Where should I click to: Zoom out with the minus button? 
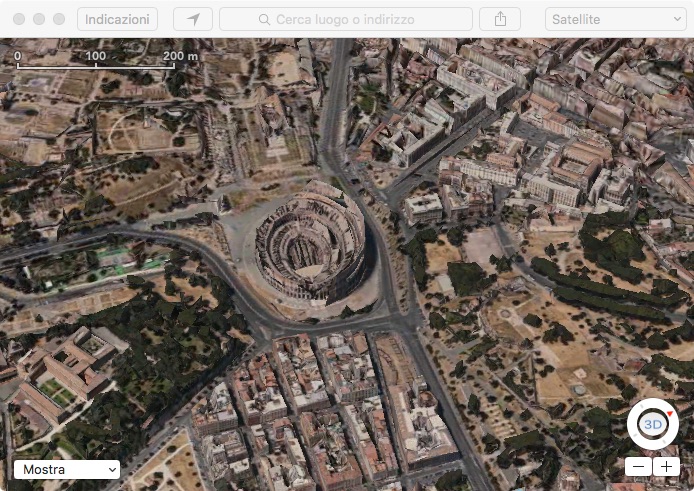click(x=638, y=467)
